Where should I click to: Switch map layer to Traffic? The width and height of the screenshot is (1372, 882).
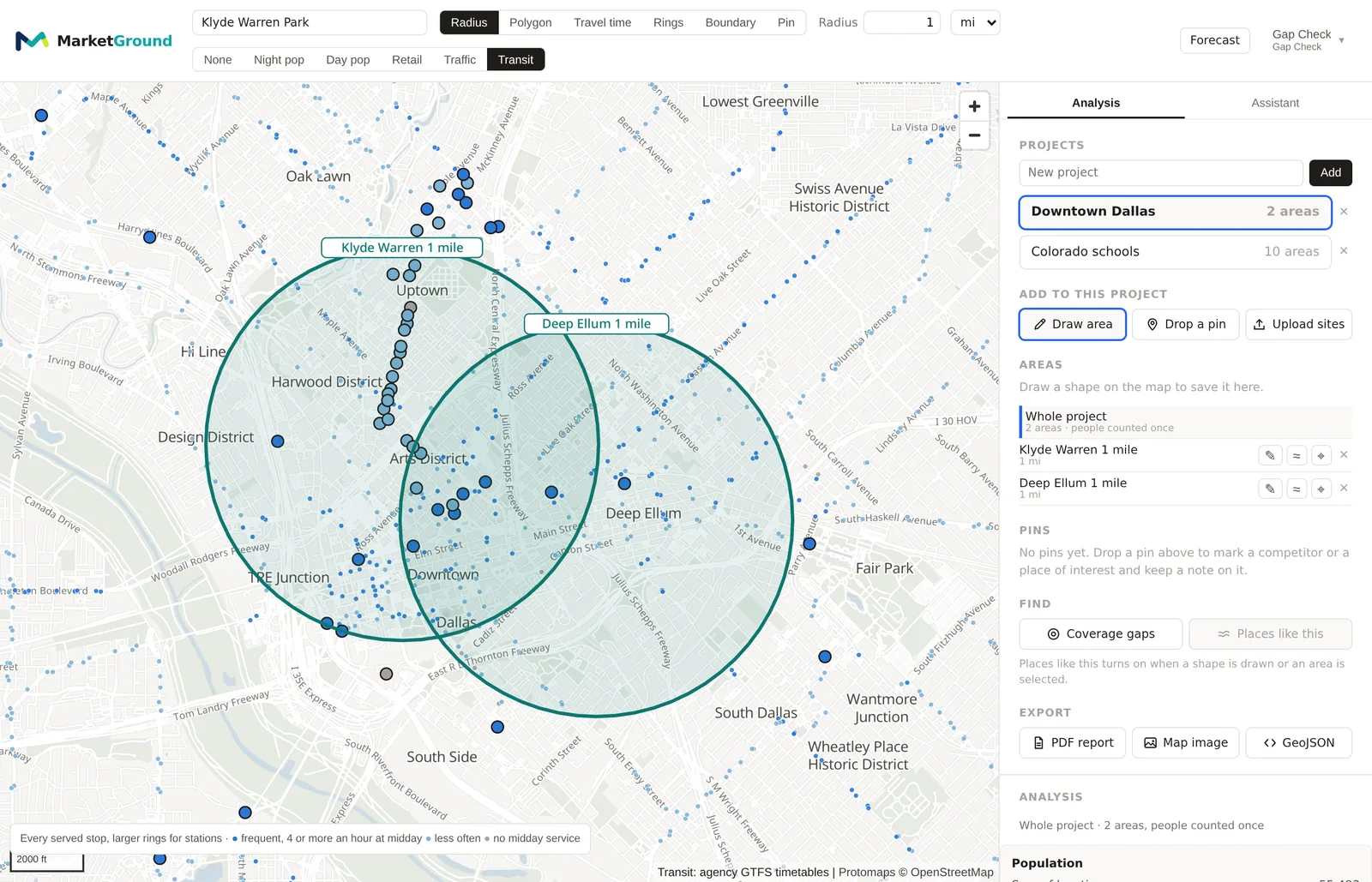tap(460, 59)
